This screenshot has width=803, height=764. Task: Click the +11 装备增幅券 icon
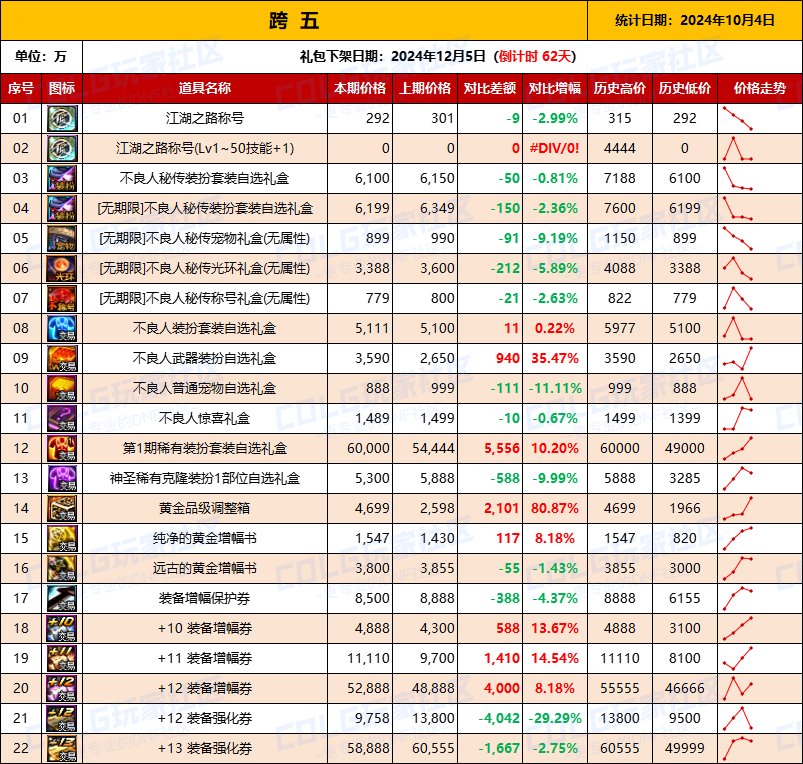click(62, 658)
